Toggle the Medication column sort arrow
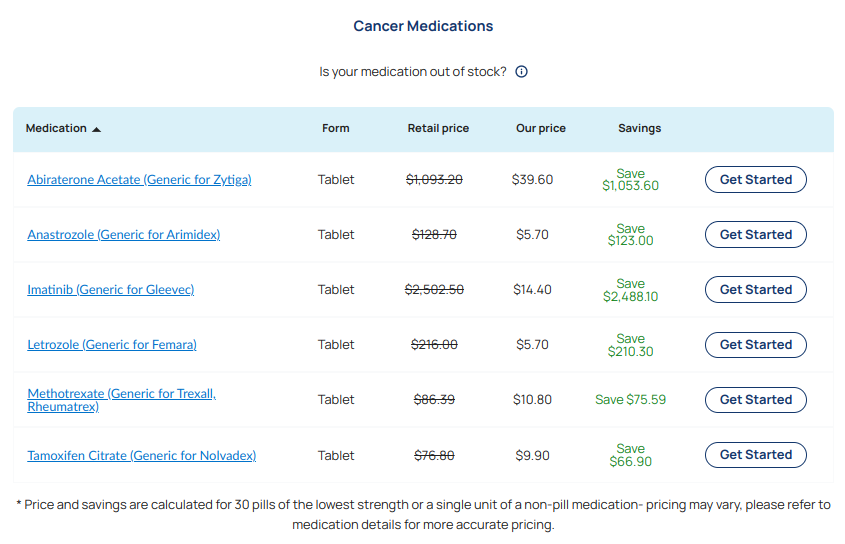Image resolution: width=845 pixels, height=544 pixels. tap(96, 129)
